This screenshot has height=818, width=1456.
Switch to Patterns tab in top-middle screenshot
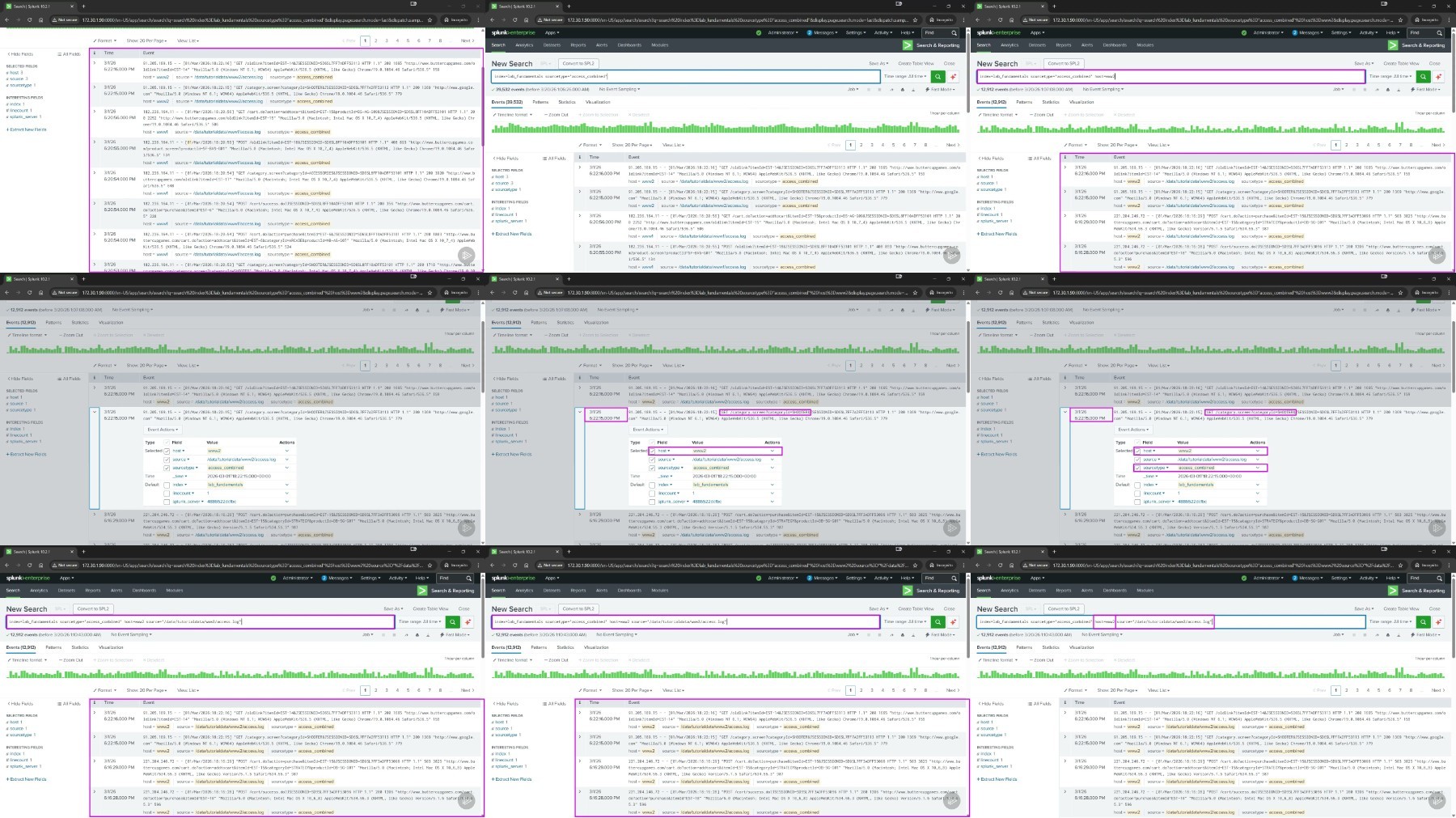[540, 102]
